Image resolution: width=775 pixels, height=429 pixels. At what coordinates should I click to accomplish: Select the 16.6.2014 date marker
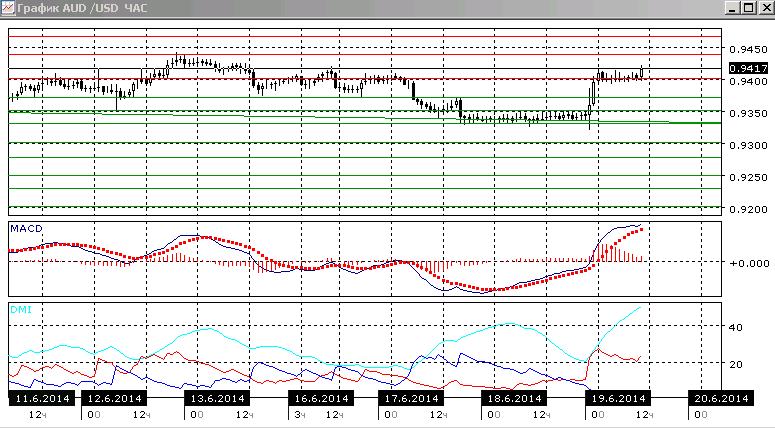(x=321, y=398)
